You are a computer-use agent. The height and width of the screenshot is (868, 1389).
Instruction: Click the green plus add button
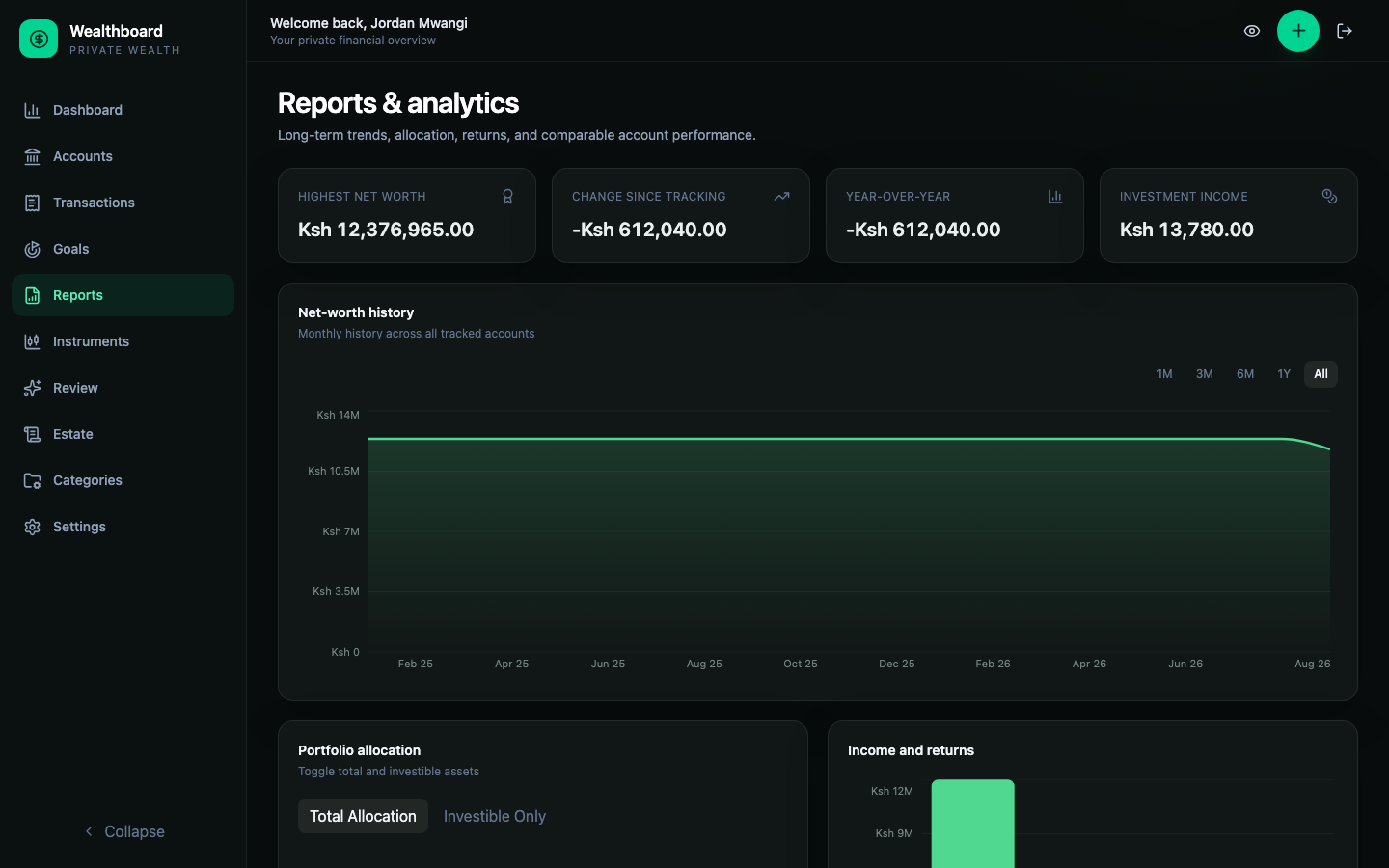point(1298,31)
